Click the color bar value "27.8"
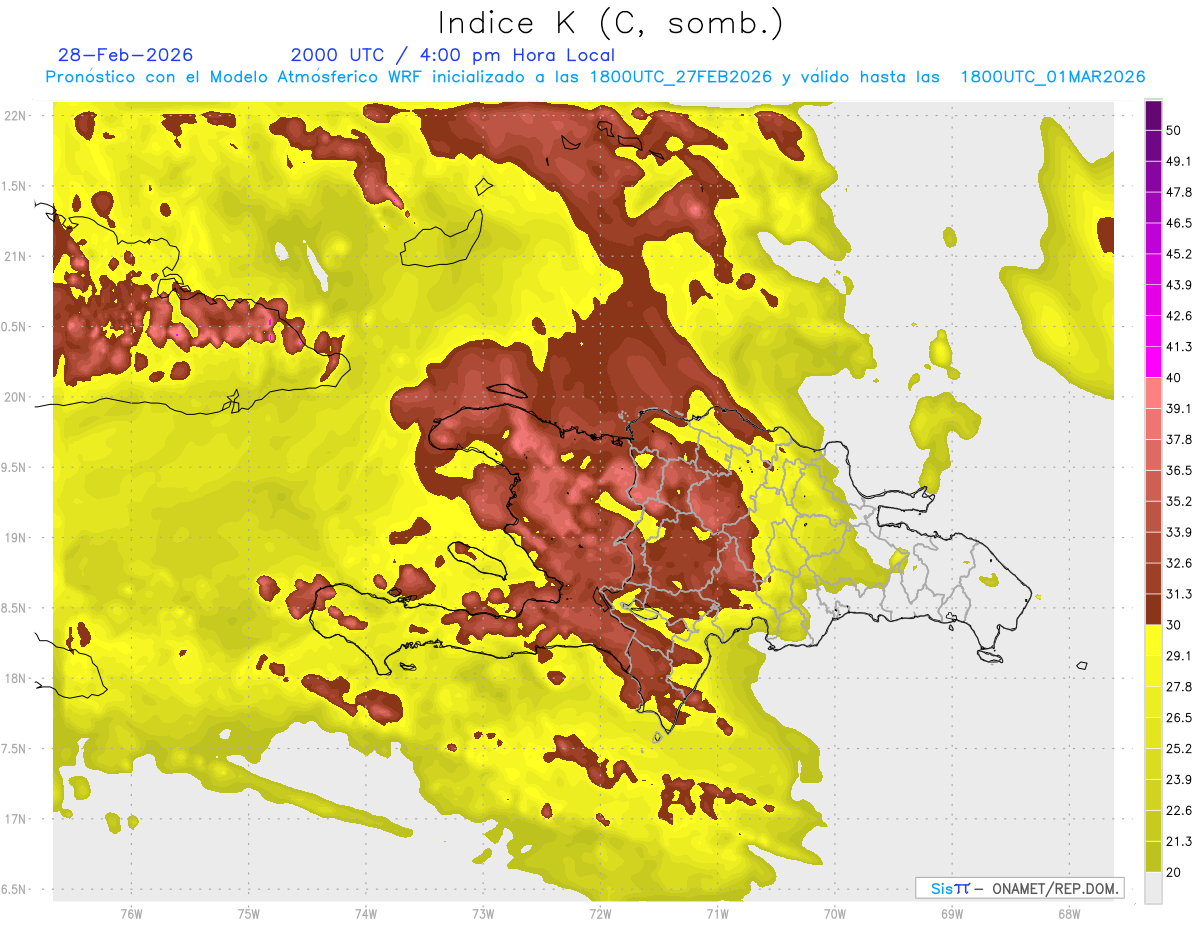 point(1179,687)
